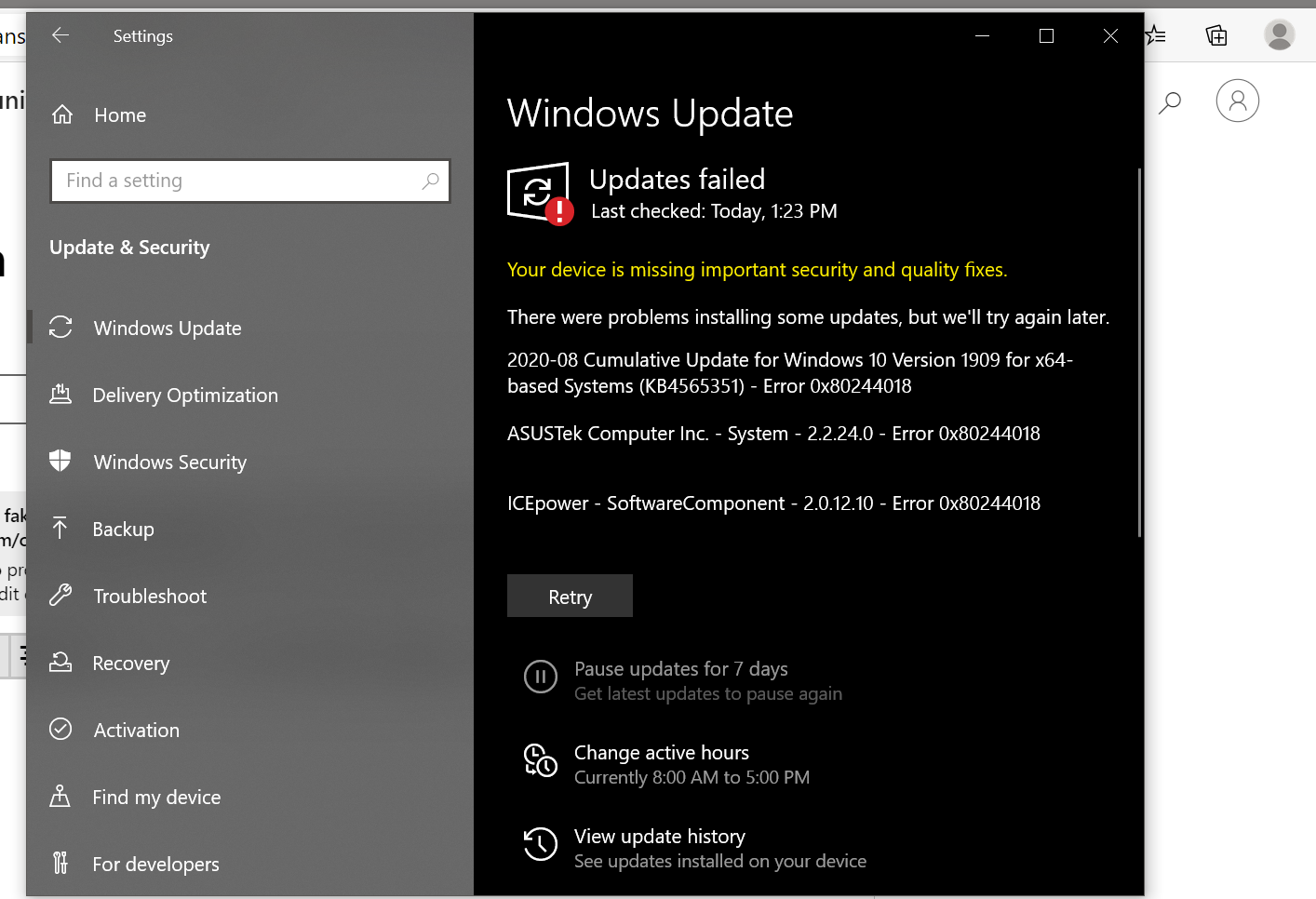This screenshot has width=1316, height=899.
Task: Open Find my device settings
Action: pos(156,797)
